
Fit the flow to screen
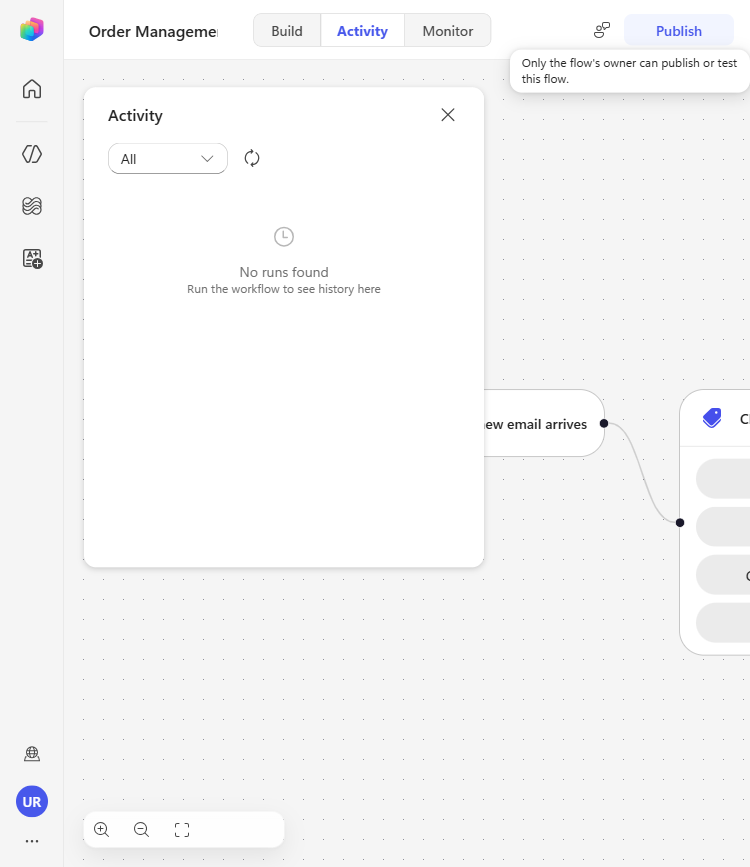(181, 829)
